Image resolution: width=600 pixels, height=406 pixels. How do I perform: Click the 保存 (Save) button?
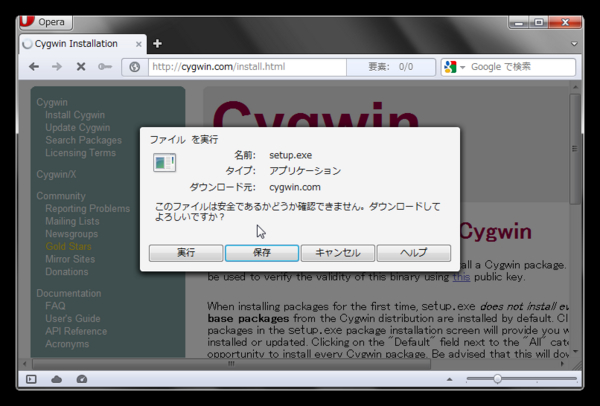(x=262, y=253)
